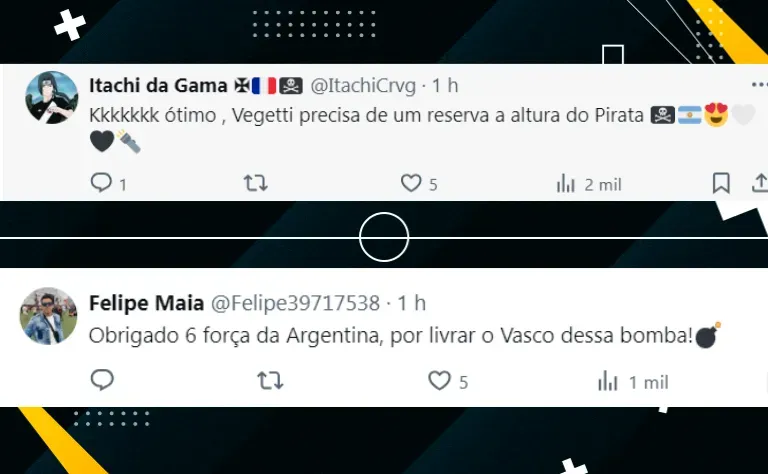Reply to Felipe Maia's tweet

tap(102, 380)
